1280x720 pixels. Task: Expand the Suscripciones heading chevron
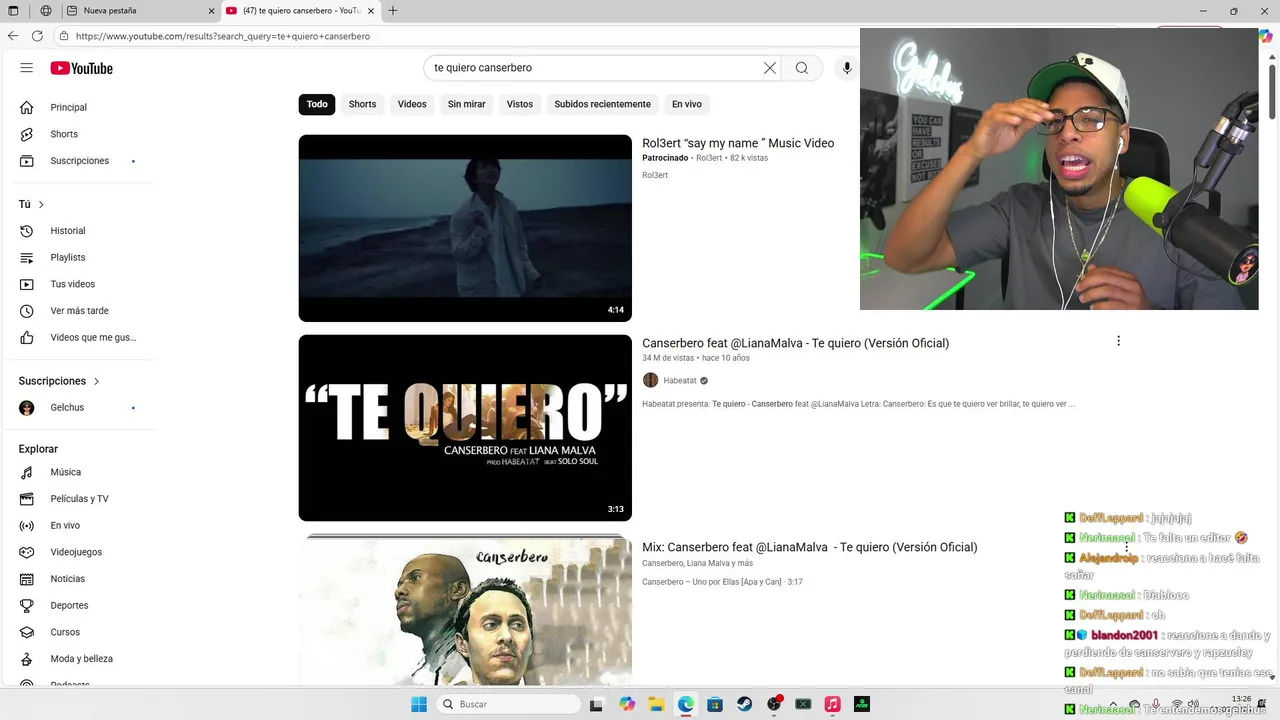click(x=96, y=381)
